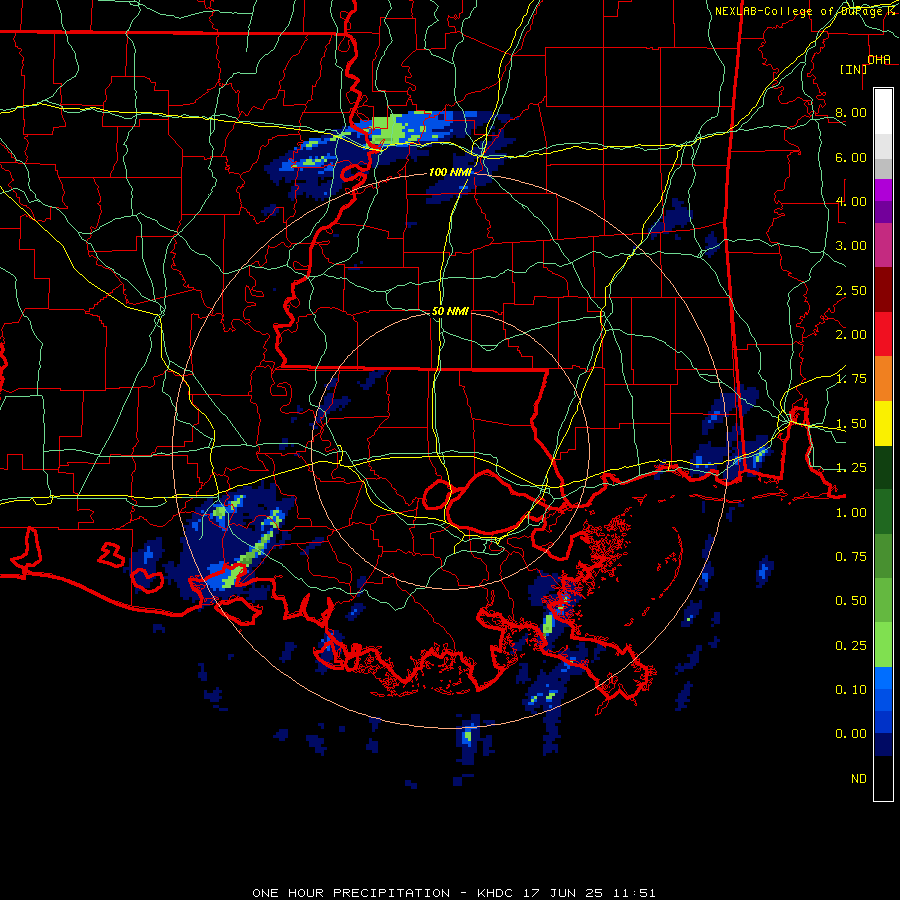
Task: Pick the bright magenta legend swatch
Action: [x=883, y=190]
